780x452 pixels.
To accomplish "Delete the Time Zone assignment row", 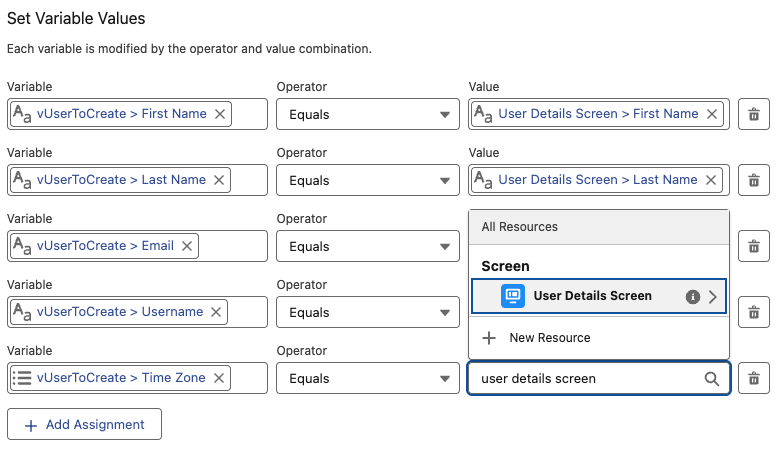I will click(753, 378).
